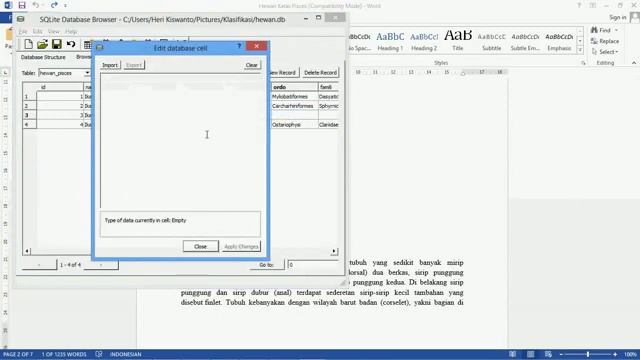This screenshot has height=360, width=640.
Task: Click the Word application logo icon
Action: pyautogui.click(x=7, y=5)
